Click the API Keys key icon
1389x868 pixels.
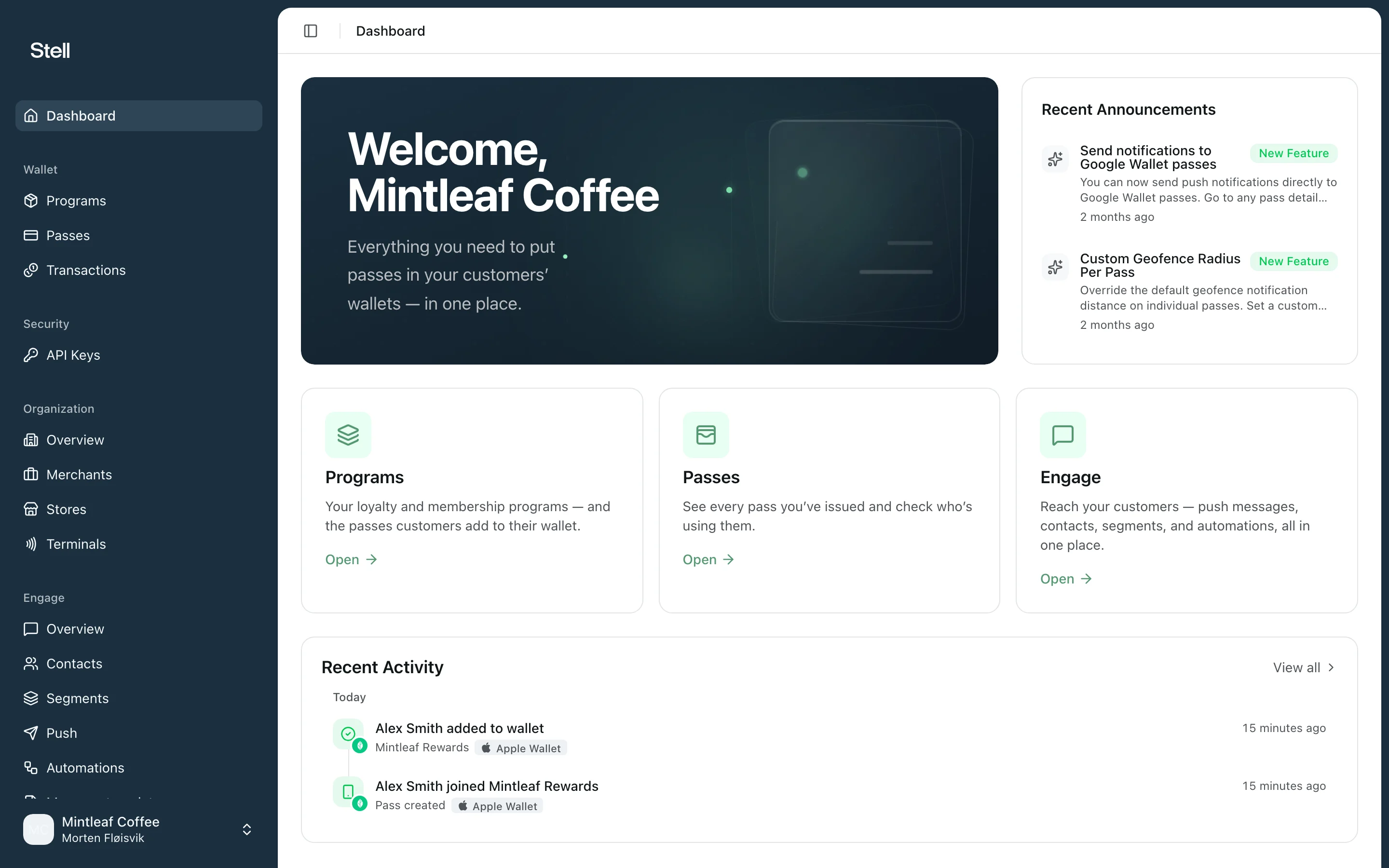[31, 355]
